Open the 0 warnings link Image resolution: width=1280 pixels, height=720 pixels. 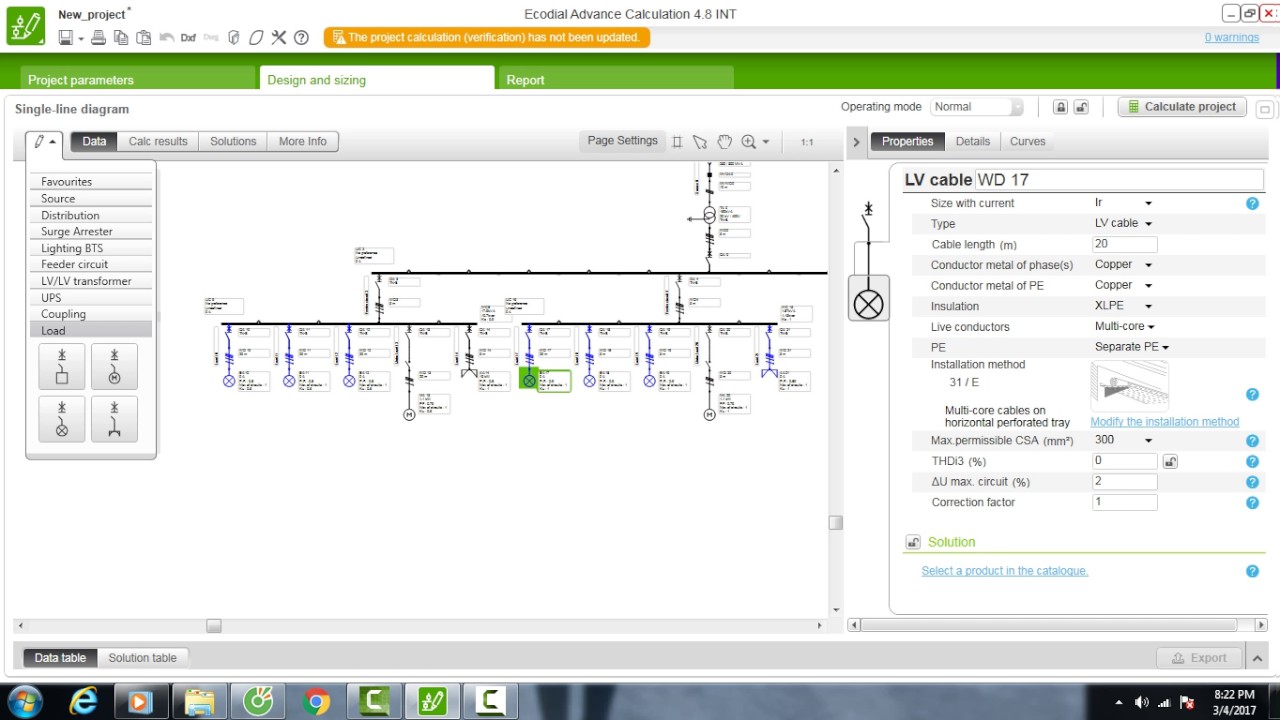(x=1231, y=37)
